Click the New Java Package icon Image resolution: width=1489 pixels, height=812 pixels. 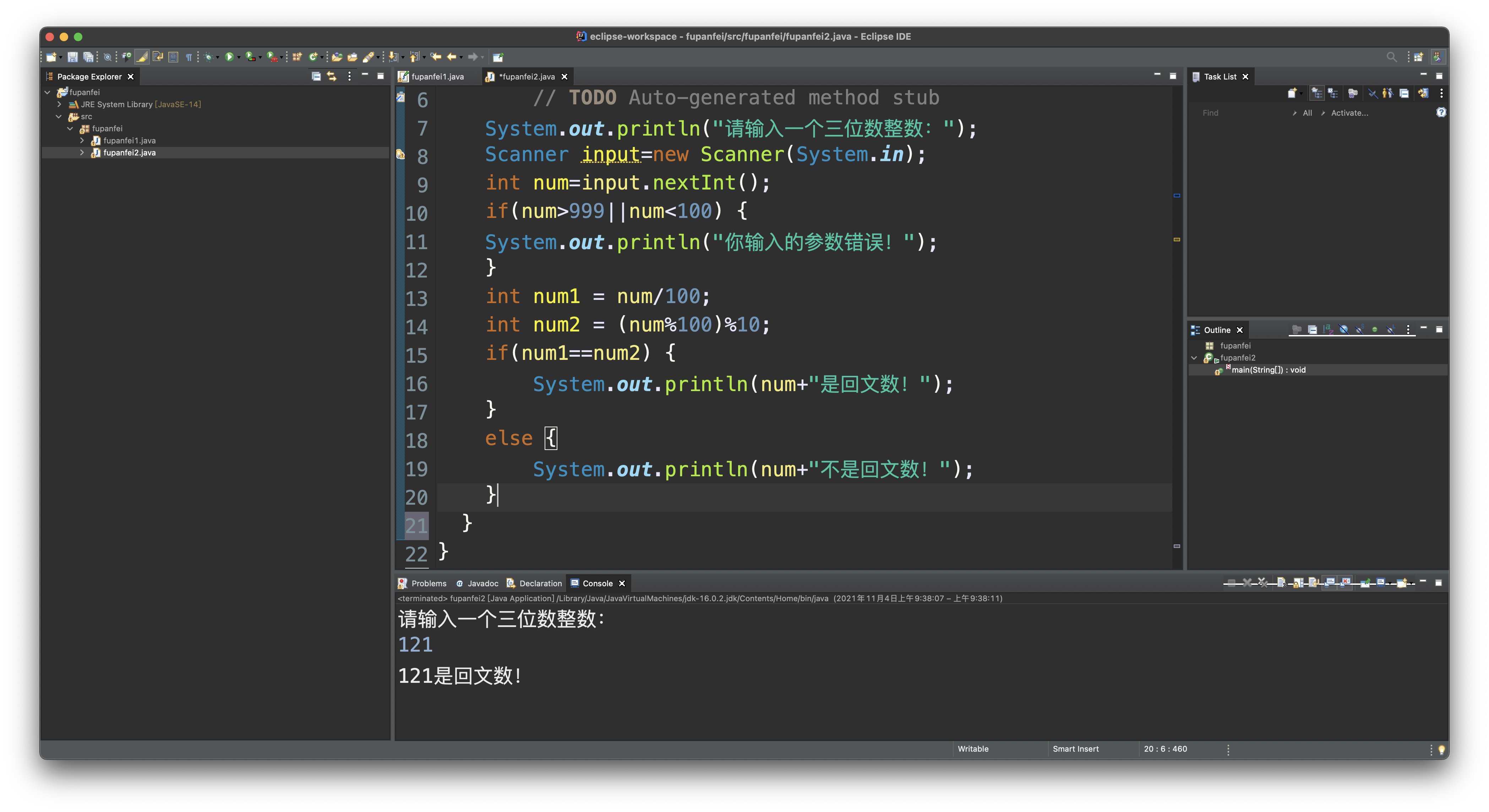coord(297,57)
